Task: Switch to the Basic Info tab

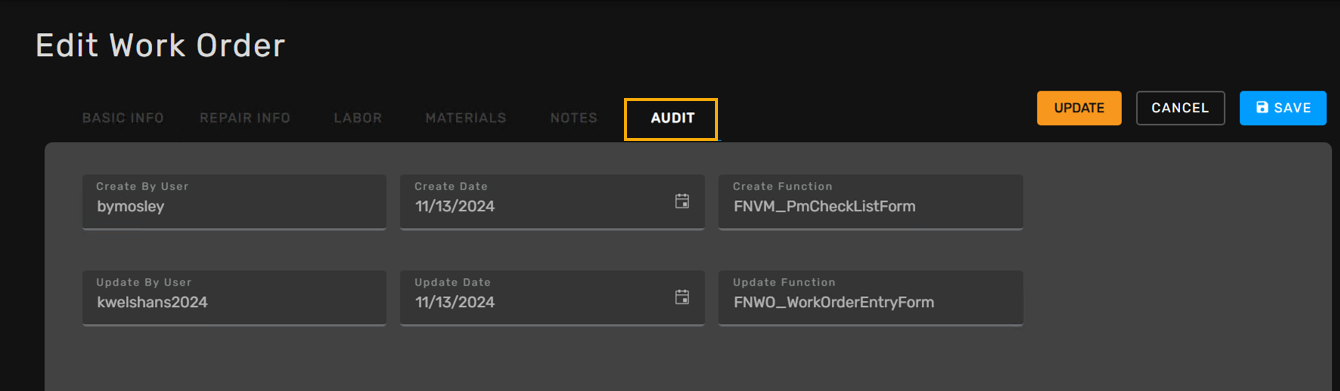Action: 123,118
